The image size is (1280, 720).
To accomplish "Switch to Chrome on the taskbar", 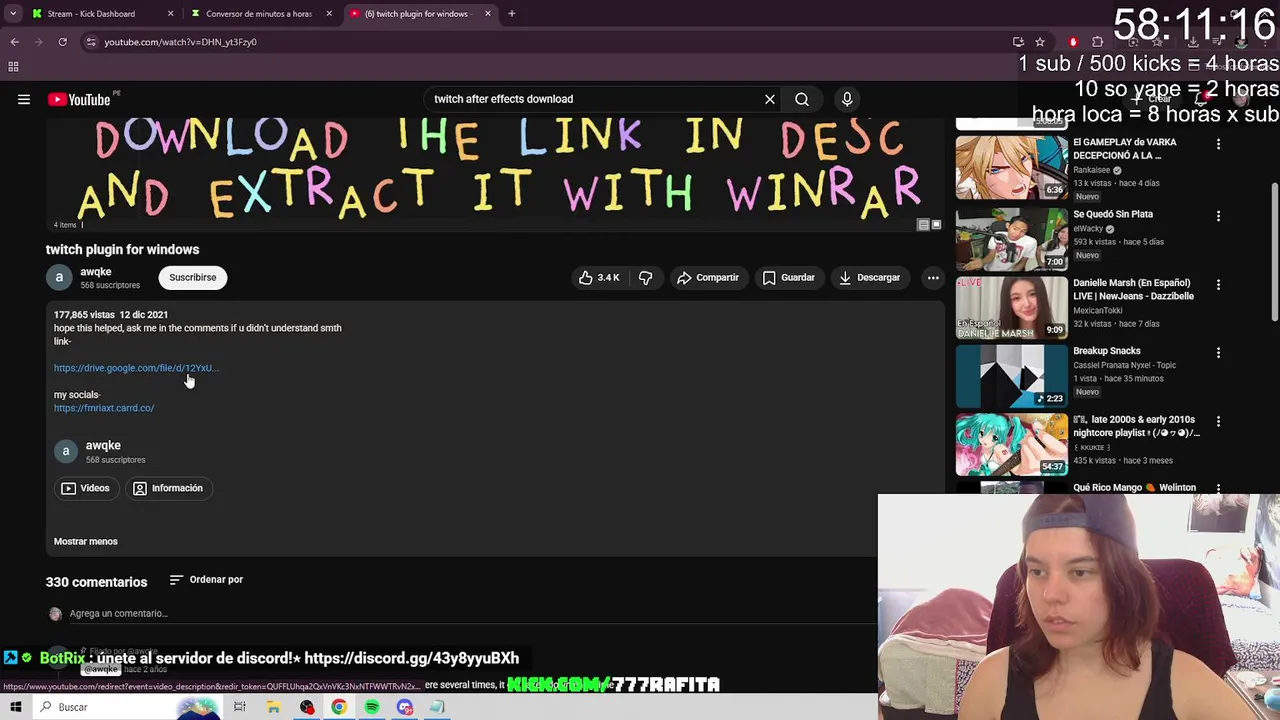I will 339,707.
